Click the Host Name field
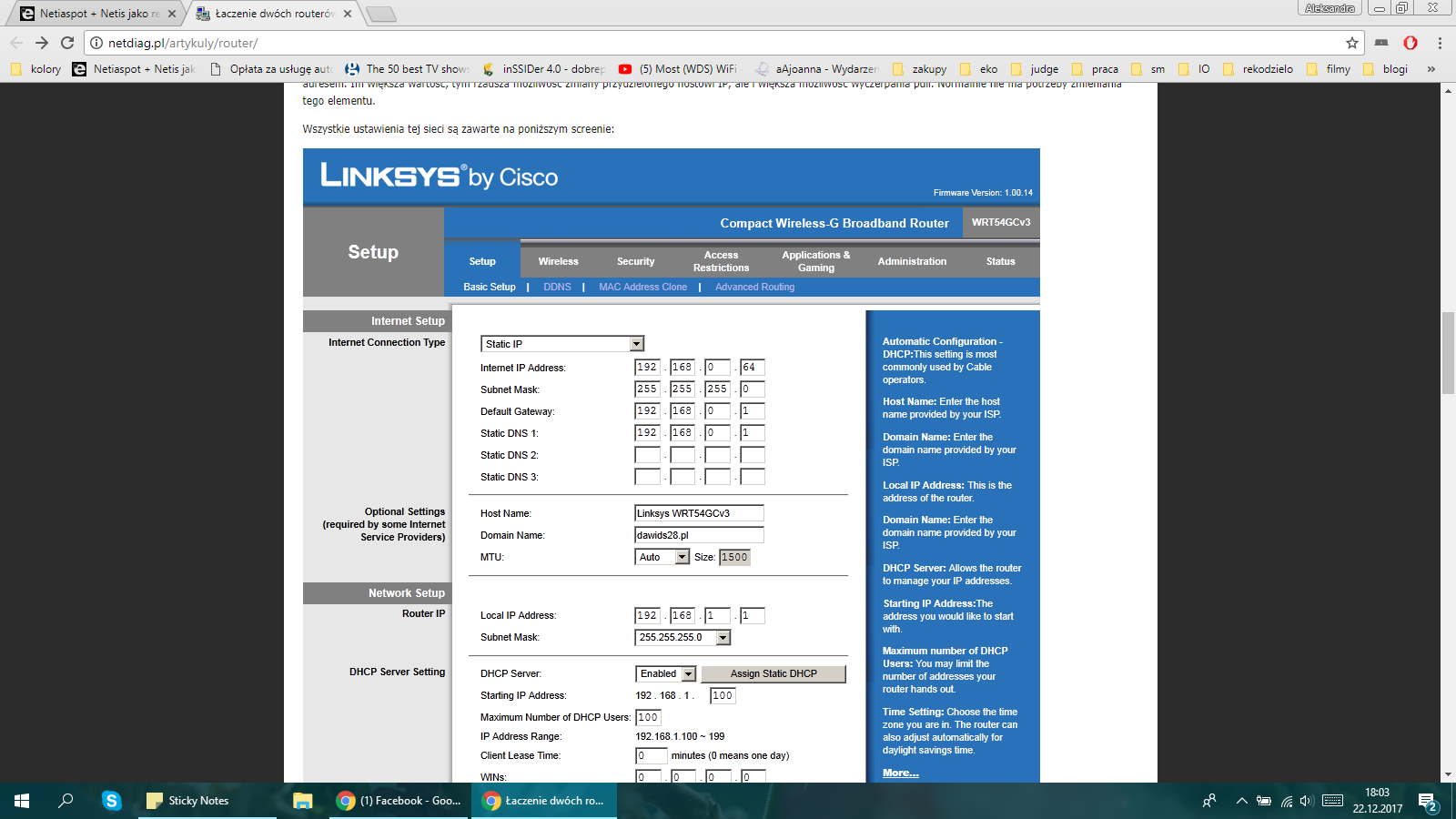1456x819 pixels. 699,513
